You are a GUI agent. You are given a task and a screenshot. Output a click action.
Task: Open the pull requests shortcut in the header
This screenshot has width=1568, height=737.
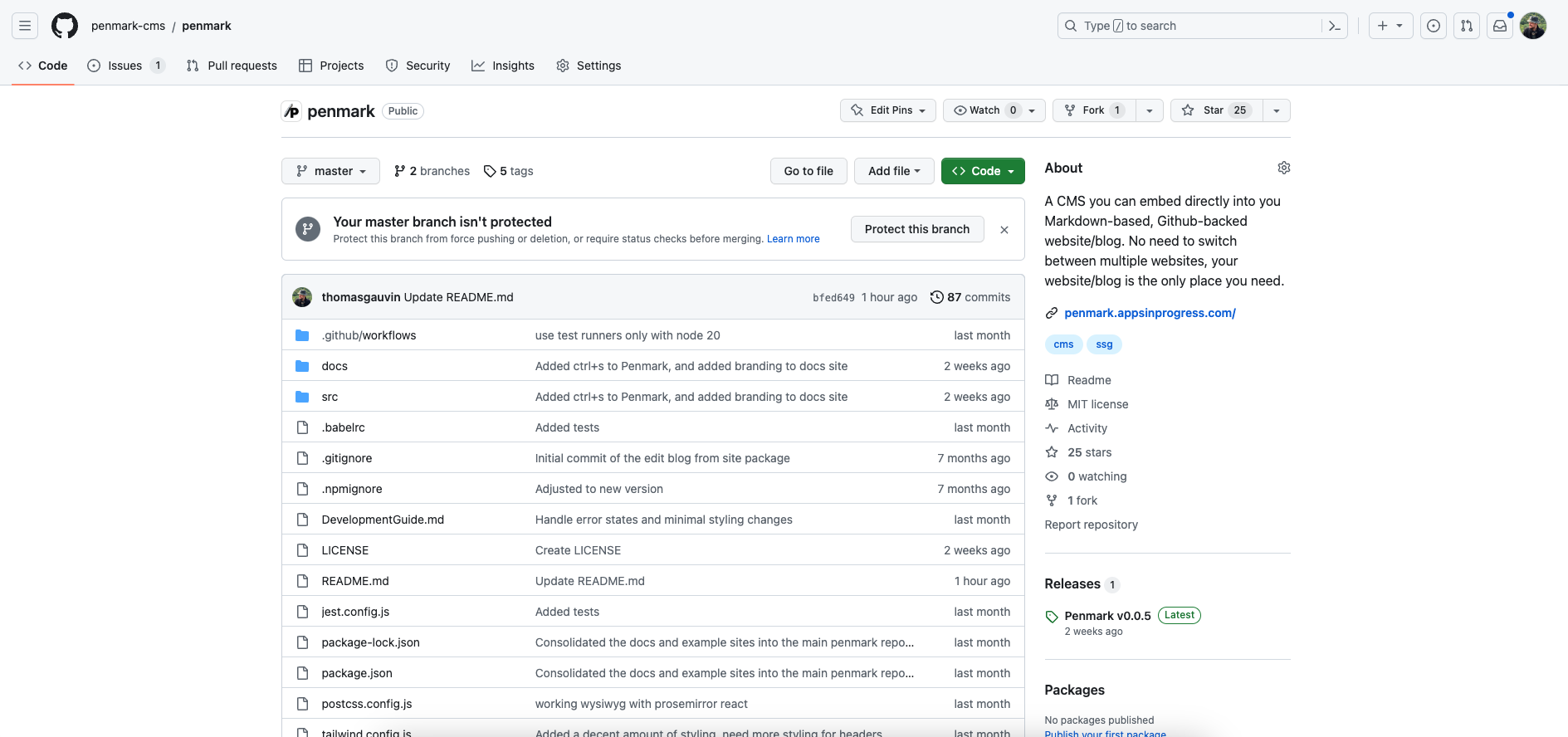pos(1467,26)
